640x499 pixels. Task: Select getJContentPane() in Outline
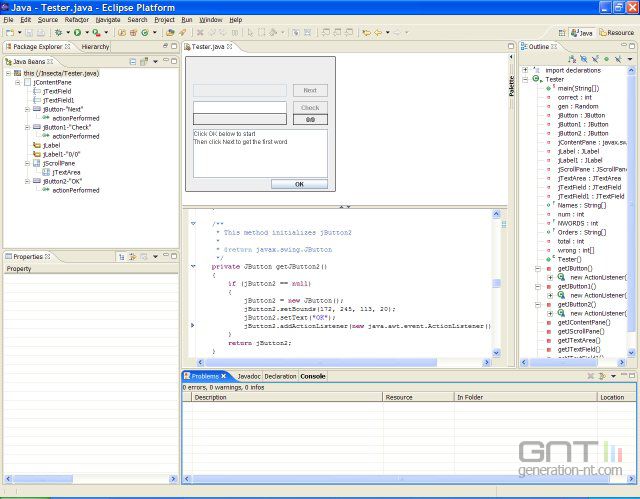tap(584, 322)
